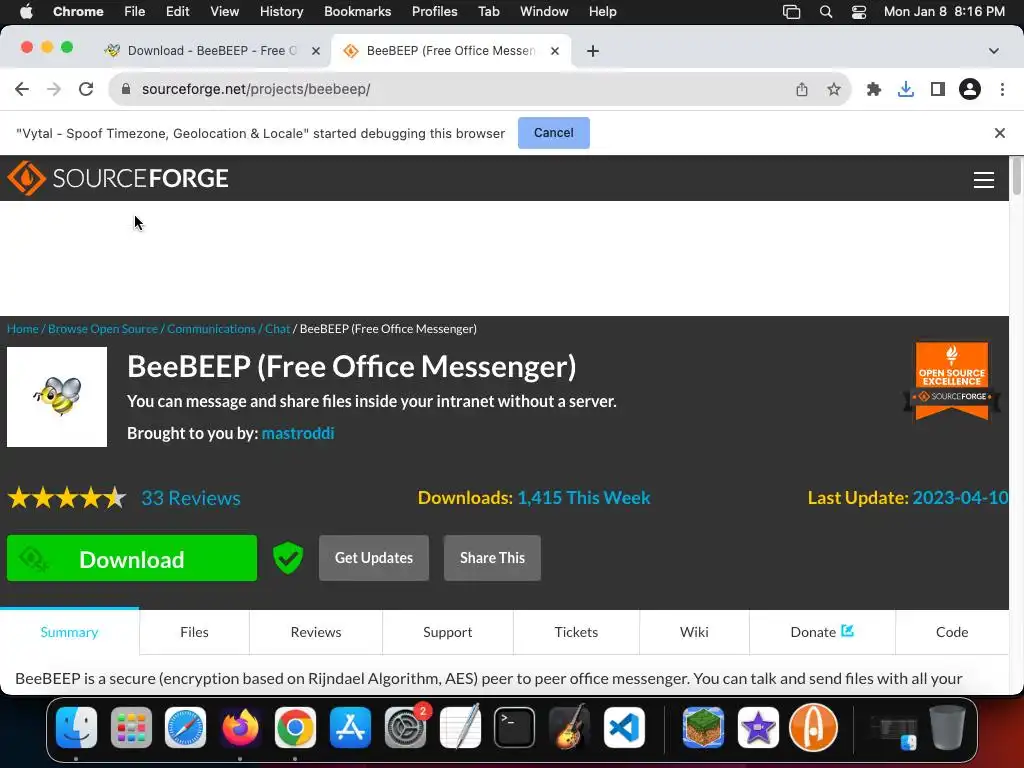
Task: Click the green security shield checkmark
Action: 288,558
